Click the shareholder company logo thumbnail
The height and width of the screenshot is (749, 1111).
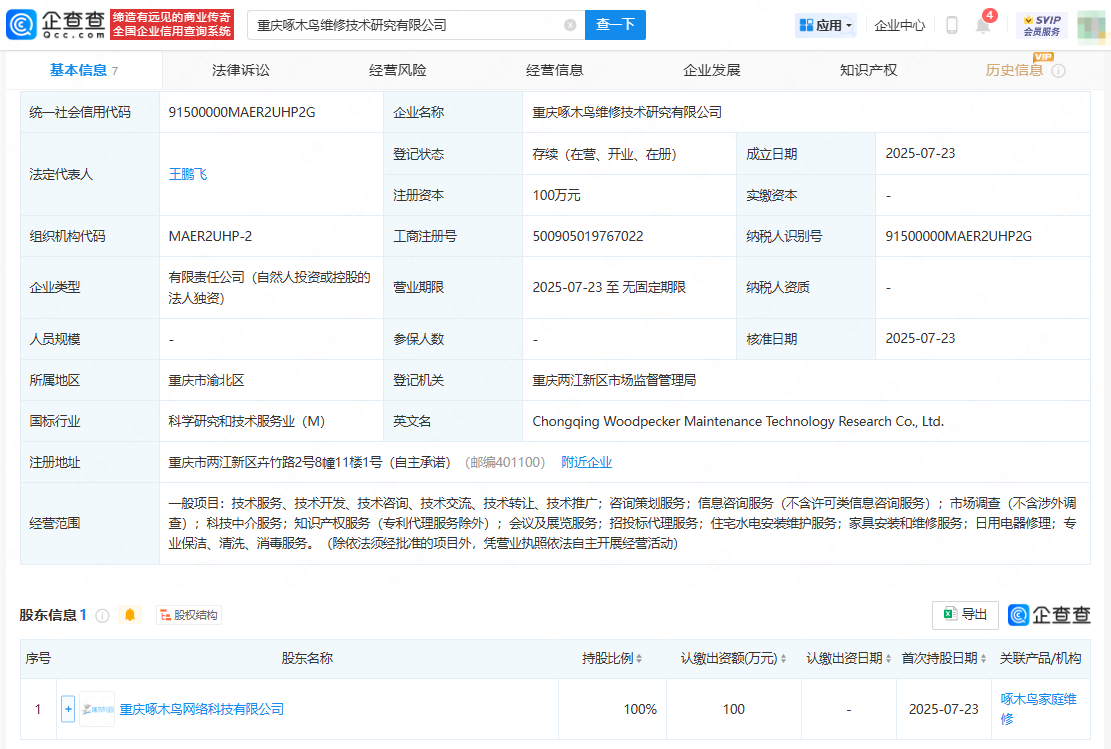click(97, 709)
